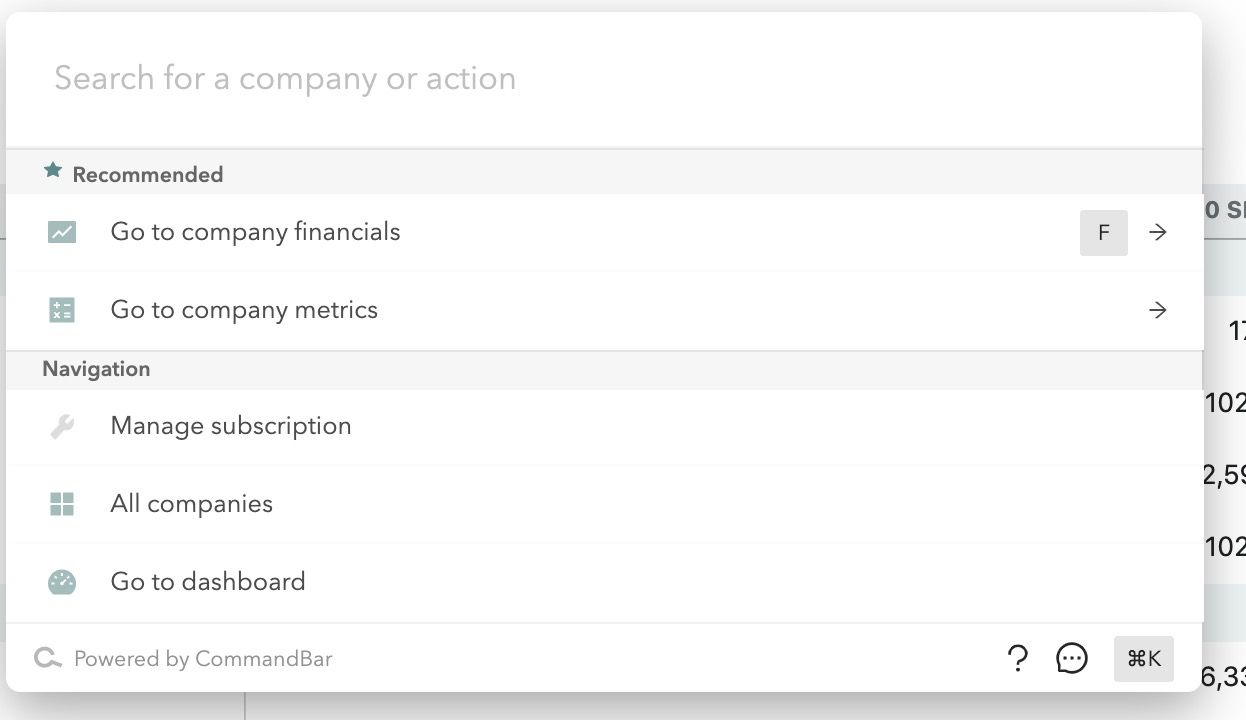1246x720 pixels.
Task: Open help via question mark icon
Action: tap(1017, 658)
